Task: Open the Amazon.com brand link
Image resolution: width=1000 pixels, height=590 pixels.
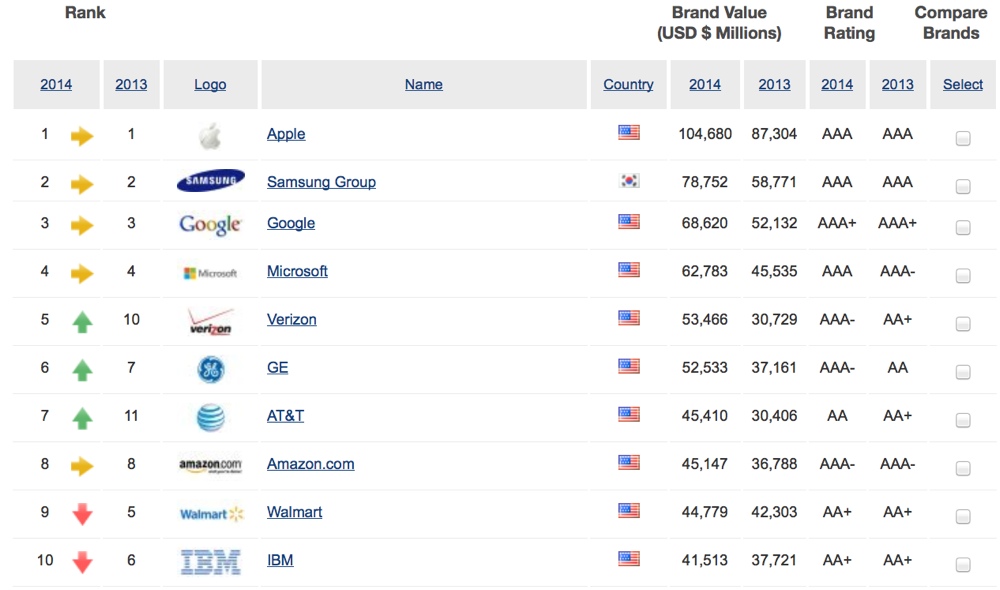Action: click(310, 464)
